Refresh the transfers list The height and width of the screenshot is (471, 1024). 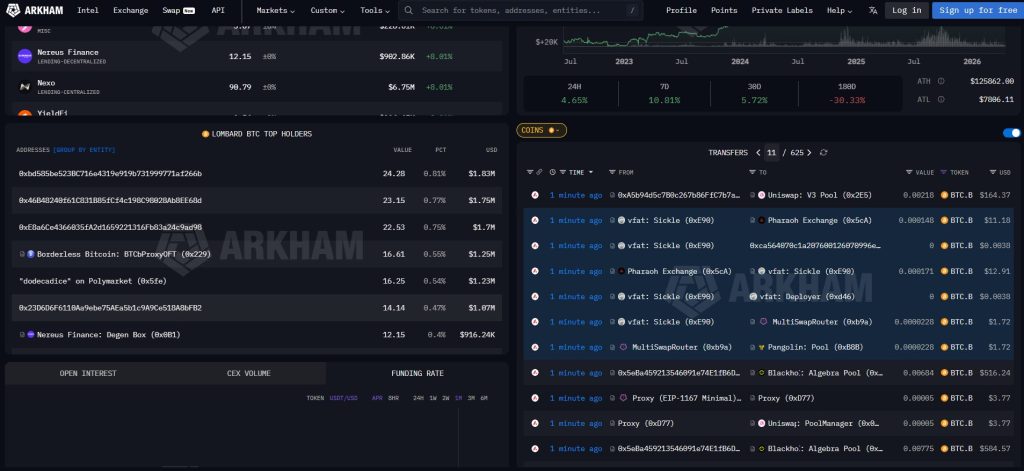click(823, 152)
